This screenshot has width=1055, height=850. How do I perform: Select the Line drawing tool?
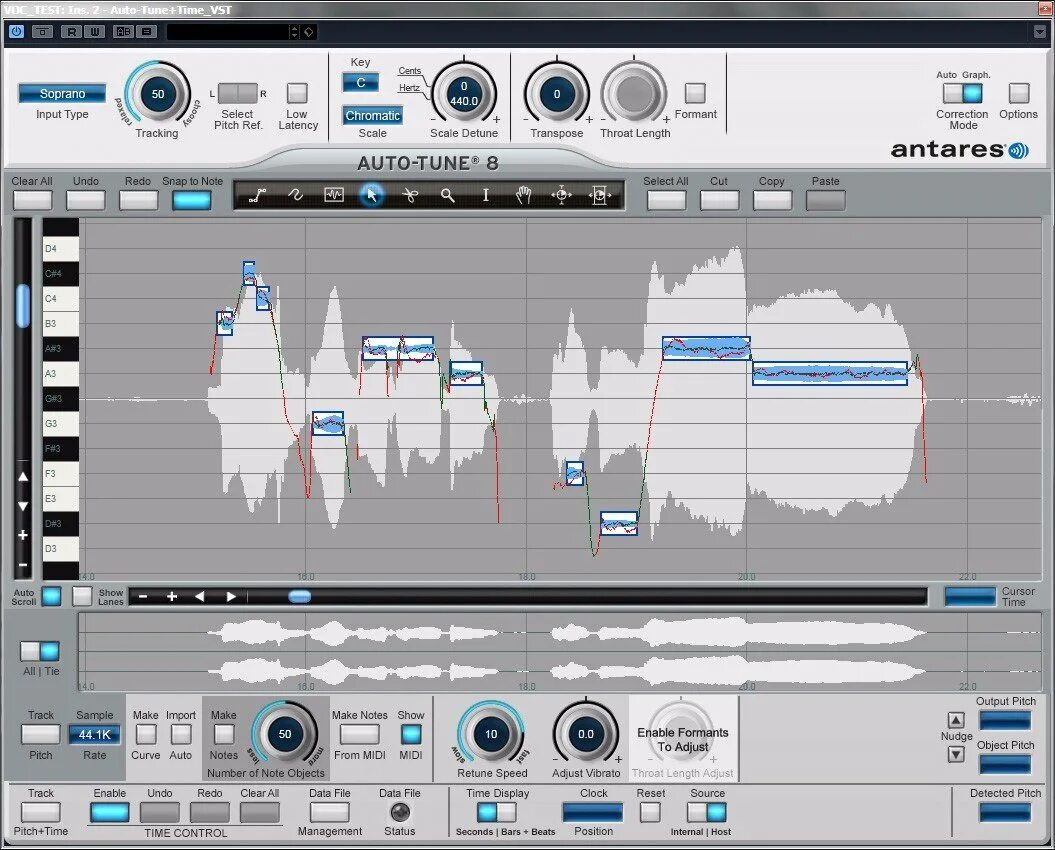point(258,196)
